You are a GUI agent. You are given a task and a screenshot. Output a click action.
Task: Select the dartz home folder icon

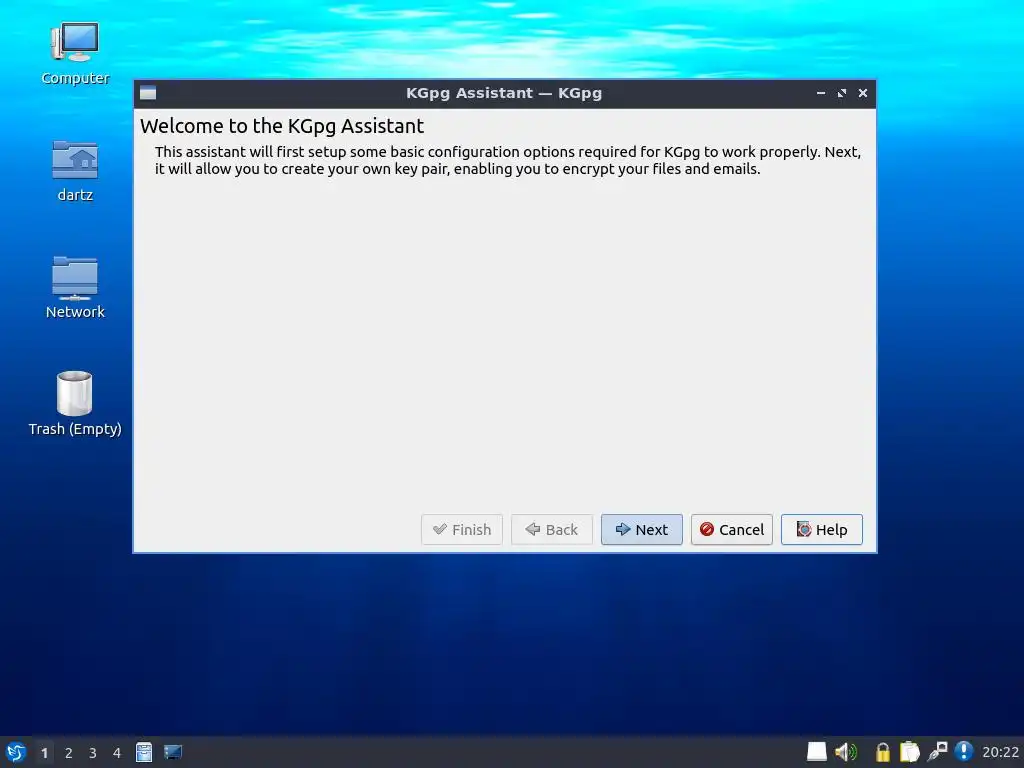(75, 171)
